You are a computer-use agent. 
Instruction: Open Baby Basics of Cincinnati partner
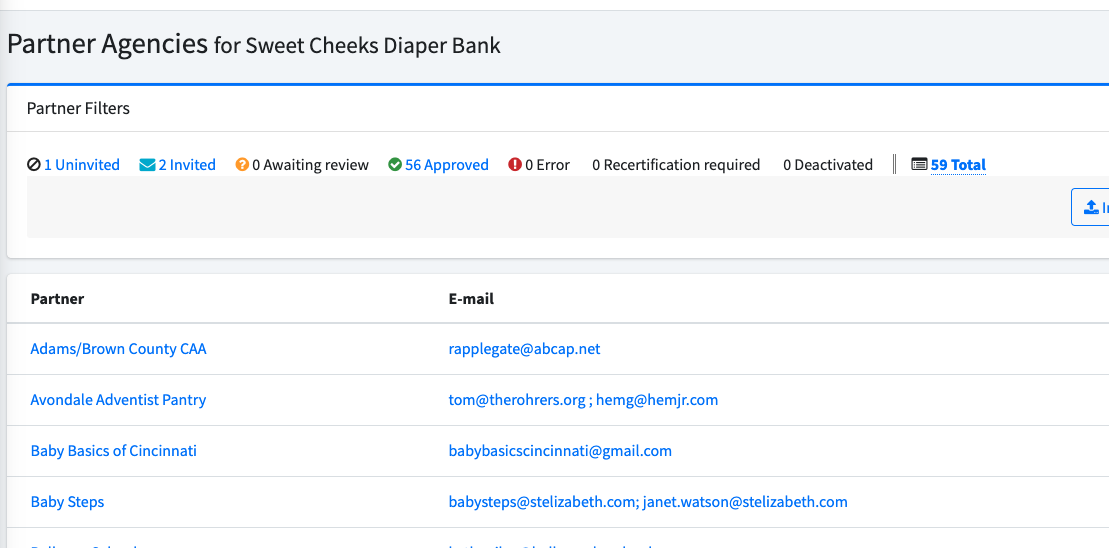coord(113,450)
